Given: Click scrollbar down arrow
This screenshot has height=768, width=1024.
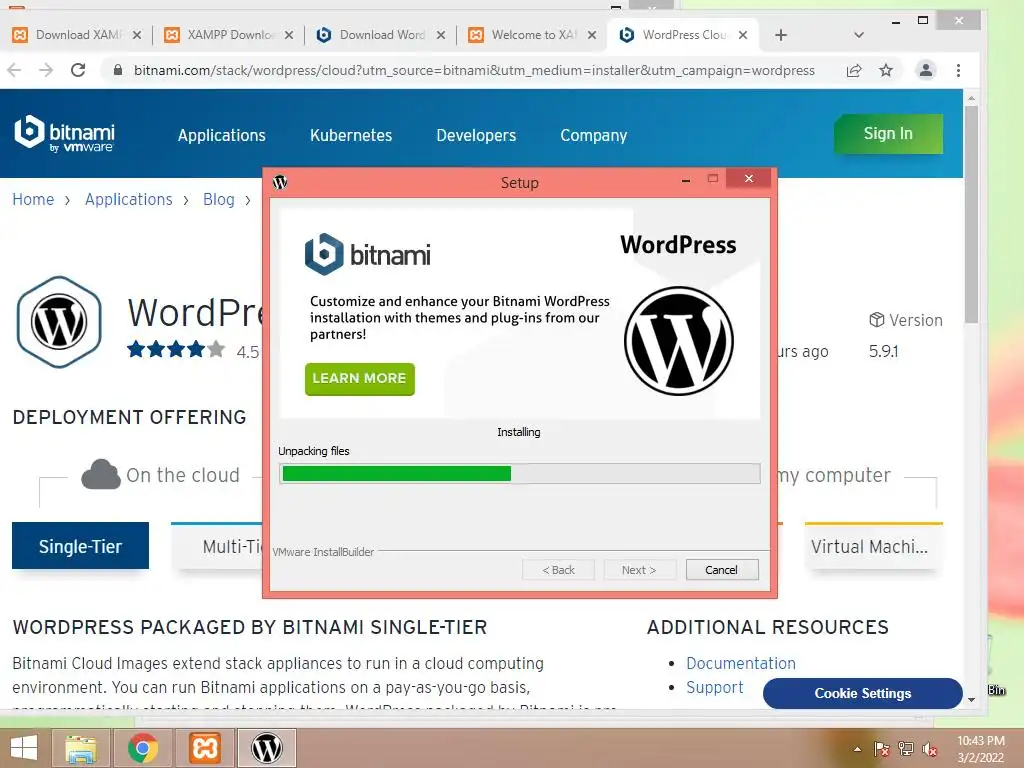Looking at the screenshot, I should click(x=971, y=699).
